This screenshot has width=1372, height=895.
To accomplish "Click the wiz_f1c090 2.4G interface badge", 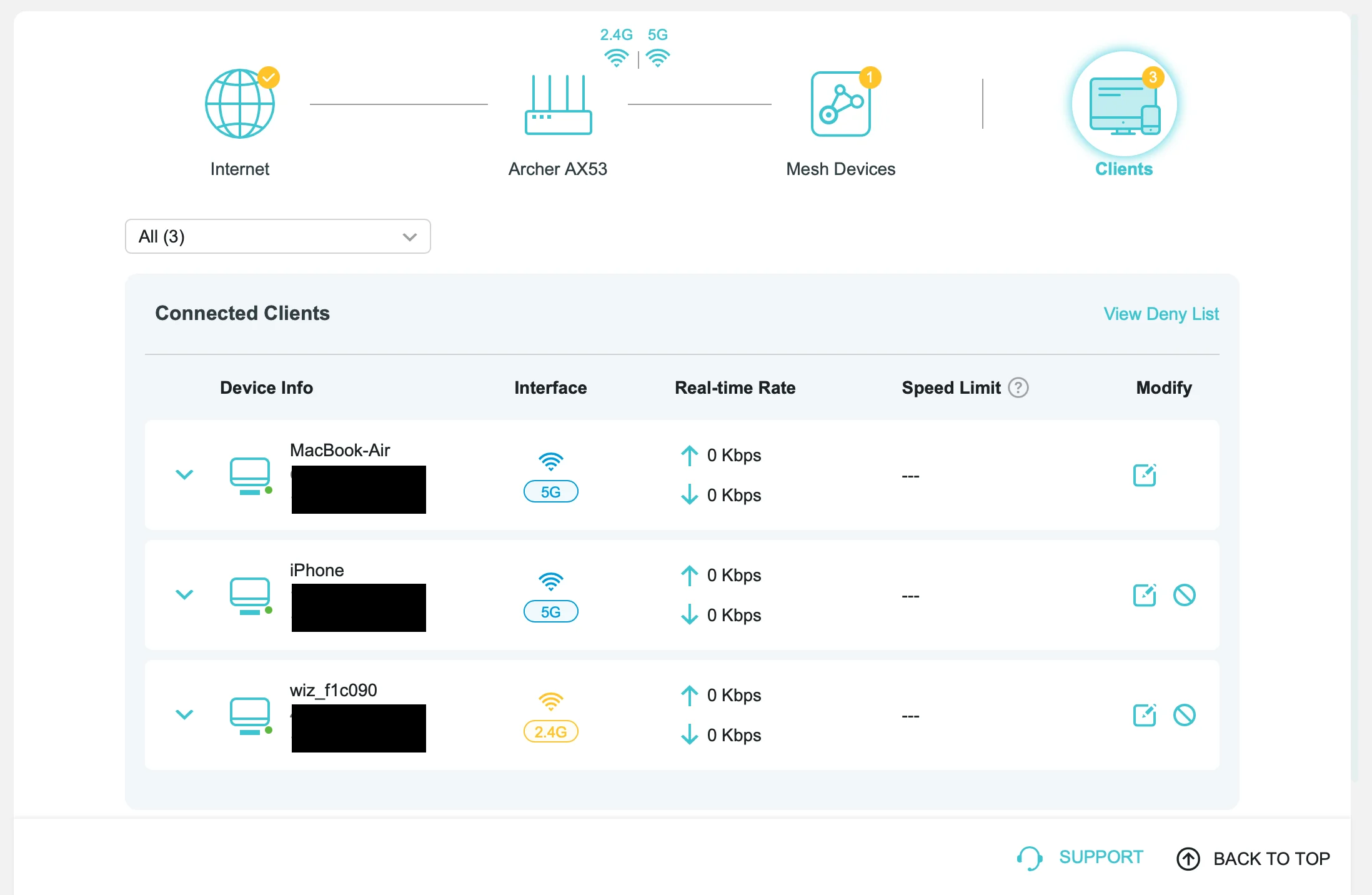I will click(x=550, y=732).
